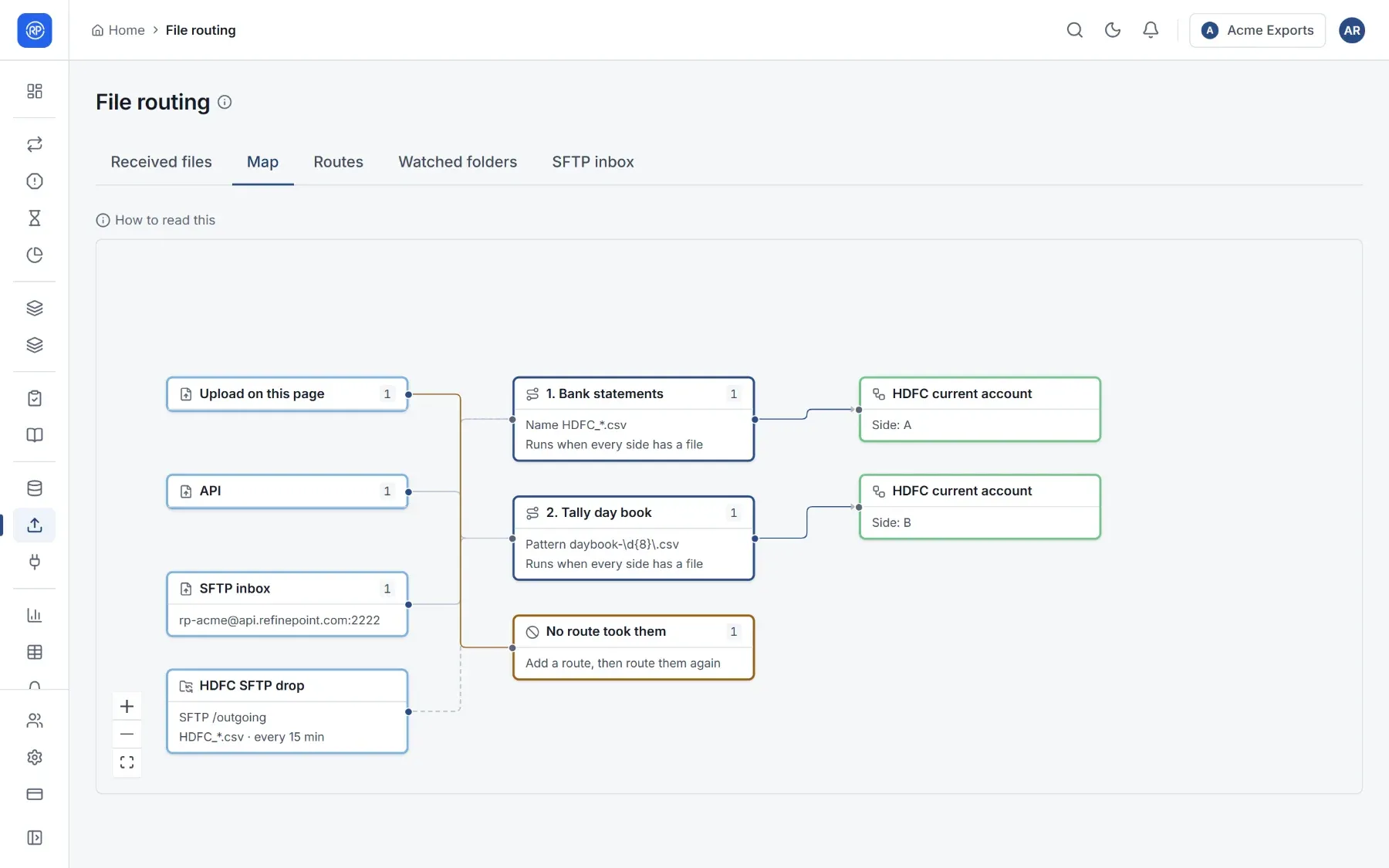The height and width of the screenshot is (868, 1389).
Task: Open the pie chart sidebar icon
Action: 35,255
